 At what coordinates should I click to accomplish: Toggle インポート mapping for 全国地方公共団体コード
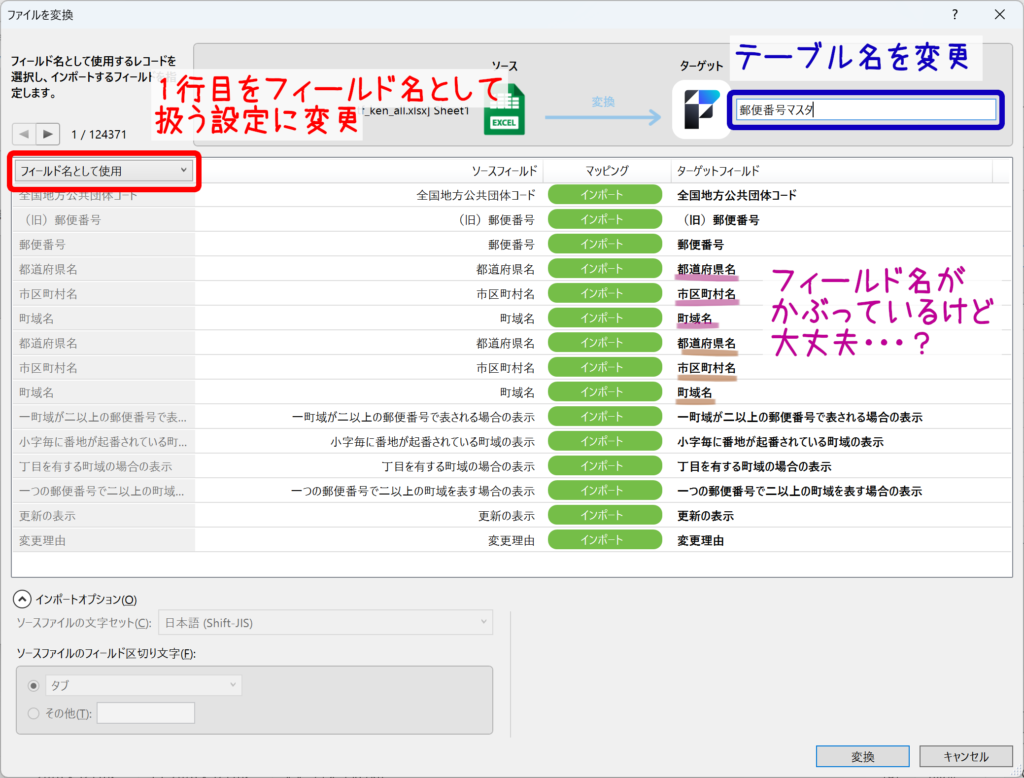[x=605, y=195]
